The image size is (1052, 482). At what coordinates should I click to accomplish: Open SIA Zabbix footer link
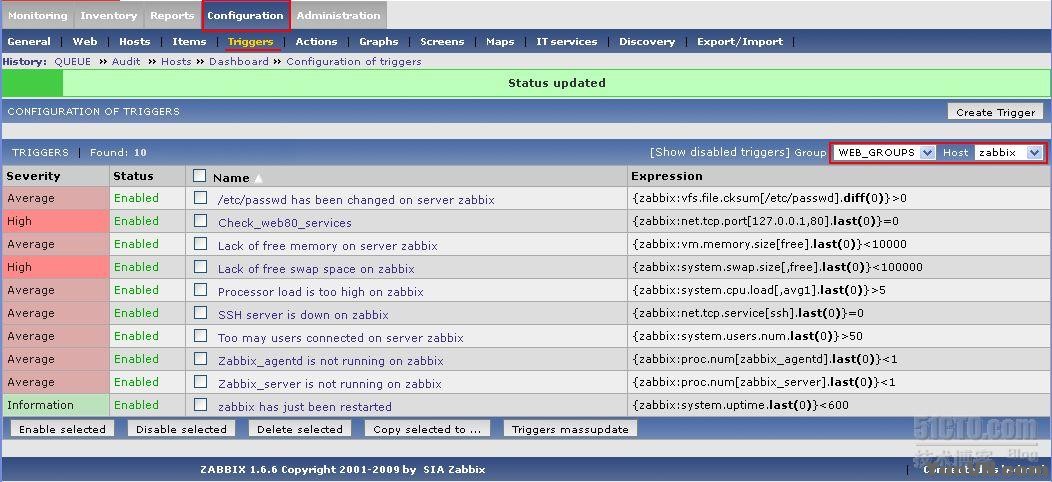(454, 470)
